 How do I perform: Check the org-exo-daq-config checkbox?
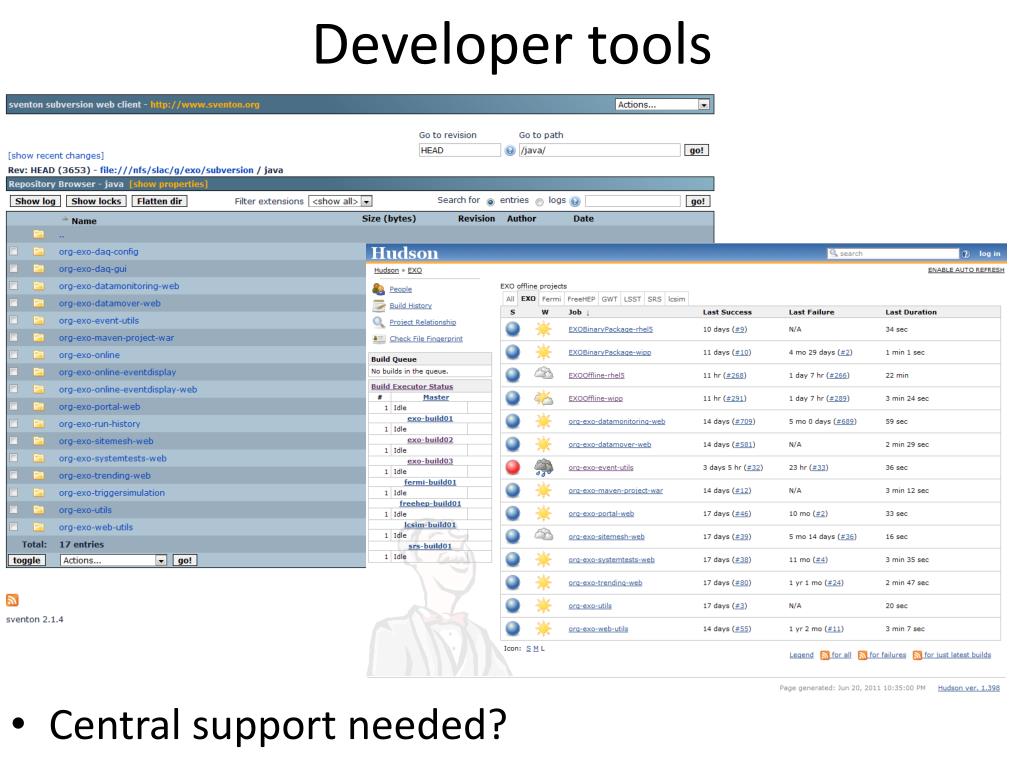pyautogui.click(x=13, y=251)
